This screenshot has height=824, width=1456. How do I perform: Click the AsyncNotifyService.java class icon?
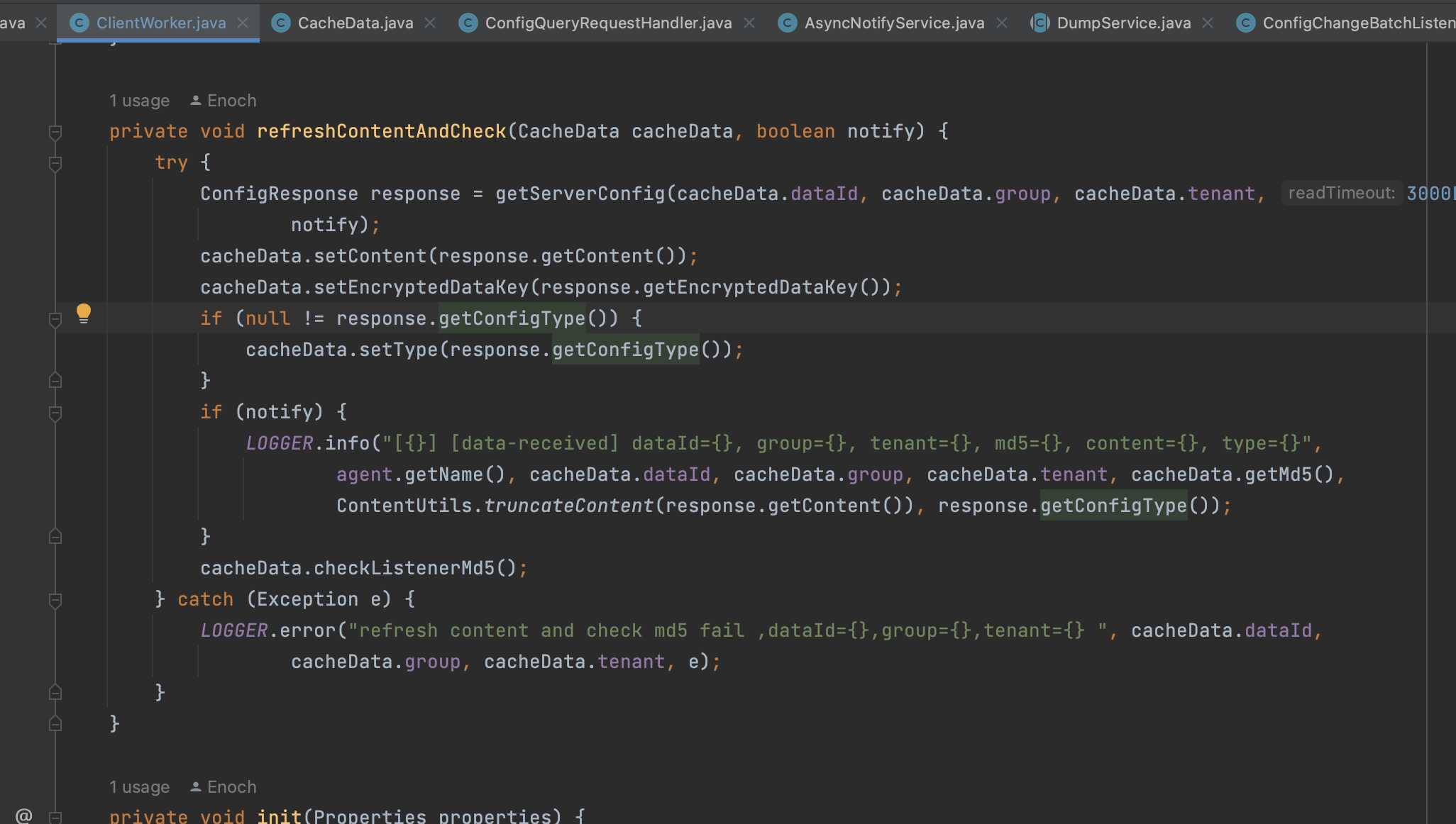click(788, 23)
